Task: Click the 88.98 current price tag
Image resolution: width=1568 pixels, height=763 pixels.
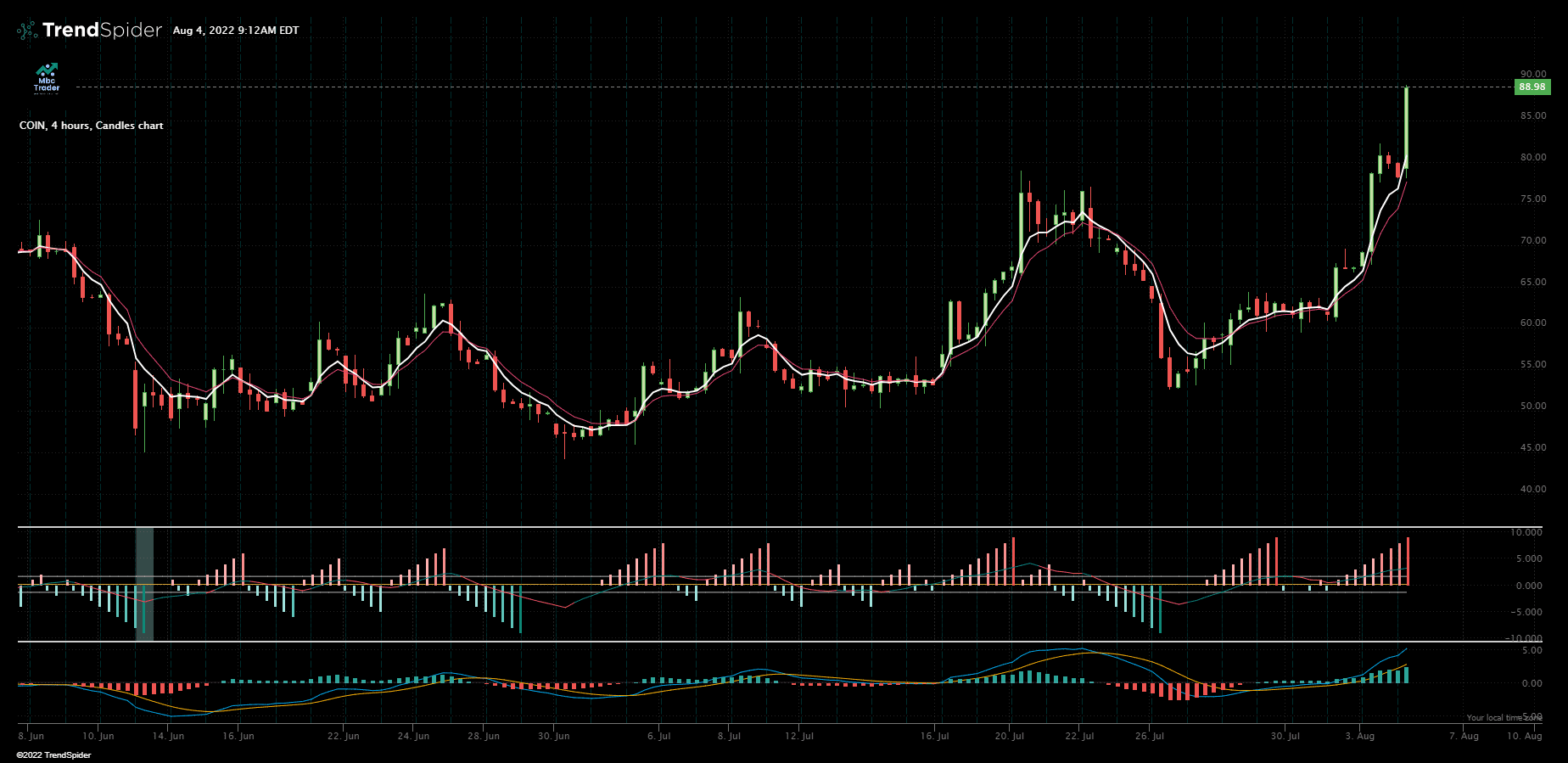Action: (1532, 87)
